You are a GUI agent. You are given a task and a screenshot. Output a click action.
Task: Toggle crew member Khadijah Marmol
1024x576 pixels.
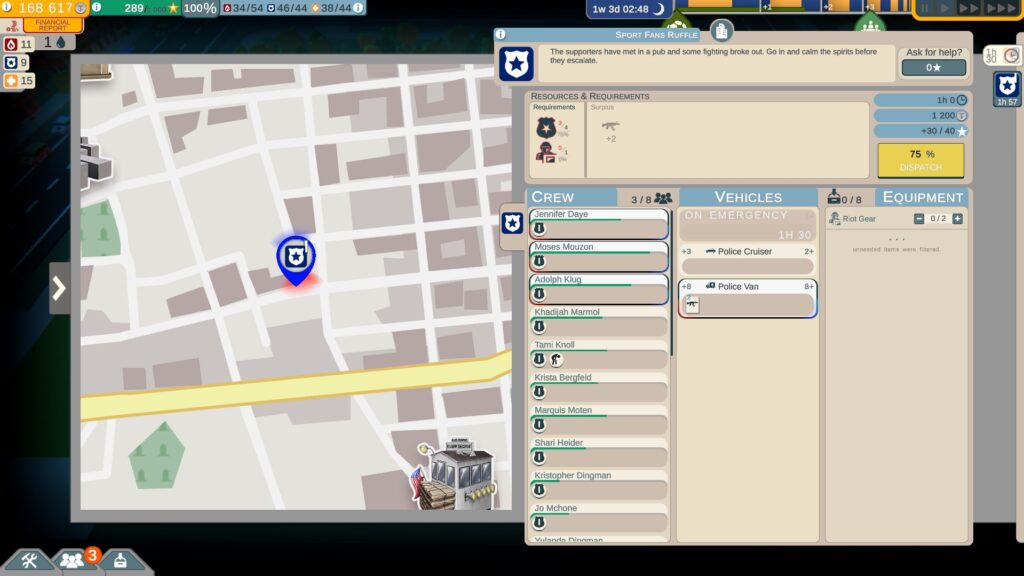[x=598, y=321]
